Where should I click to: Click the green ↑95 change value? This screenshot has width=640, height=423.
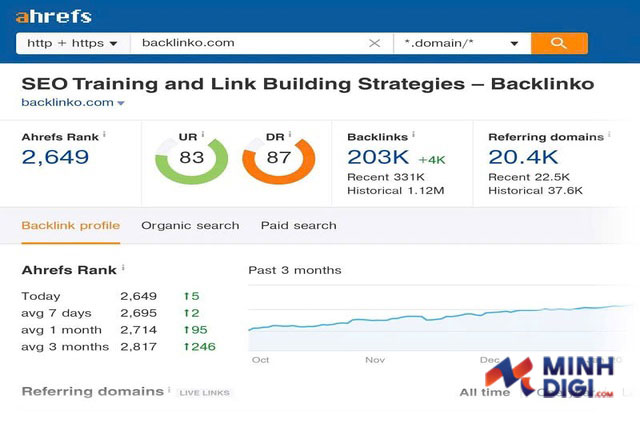pos(196,330)
